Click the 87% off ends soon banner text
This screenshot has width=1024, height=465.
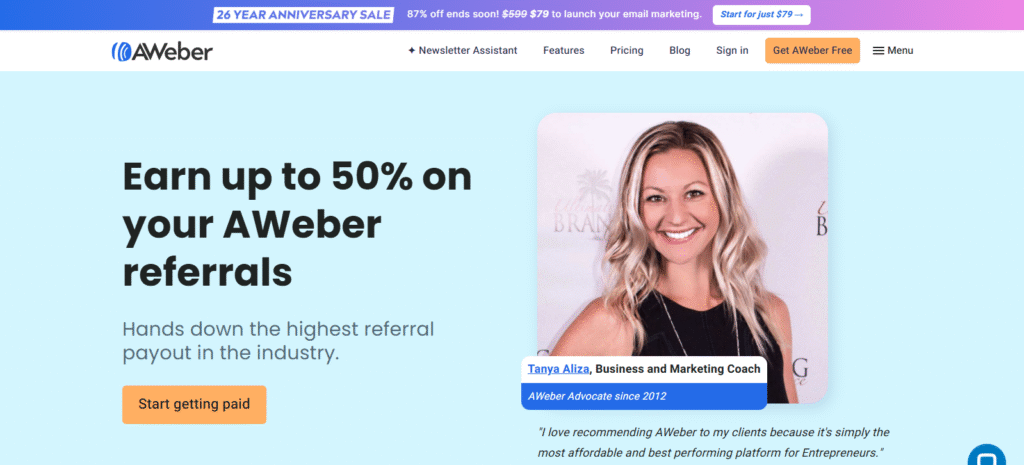tap(554, 14)
